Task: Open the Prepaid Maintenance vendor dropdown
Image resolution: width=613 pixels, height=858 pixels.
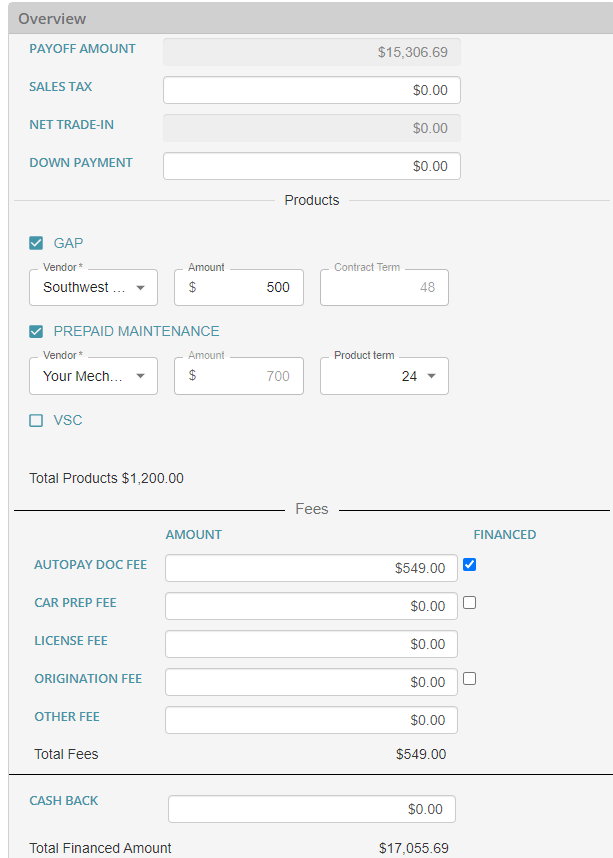Action: [93, 376]
